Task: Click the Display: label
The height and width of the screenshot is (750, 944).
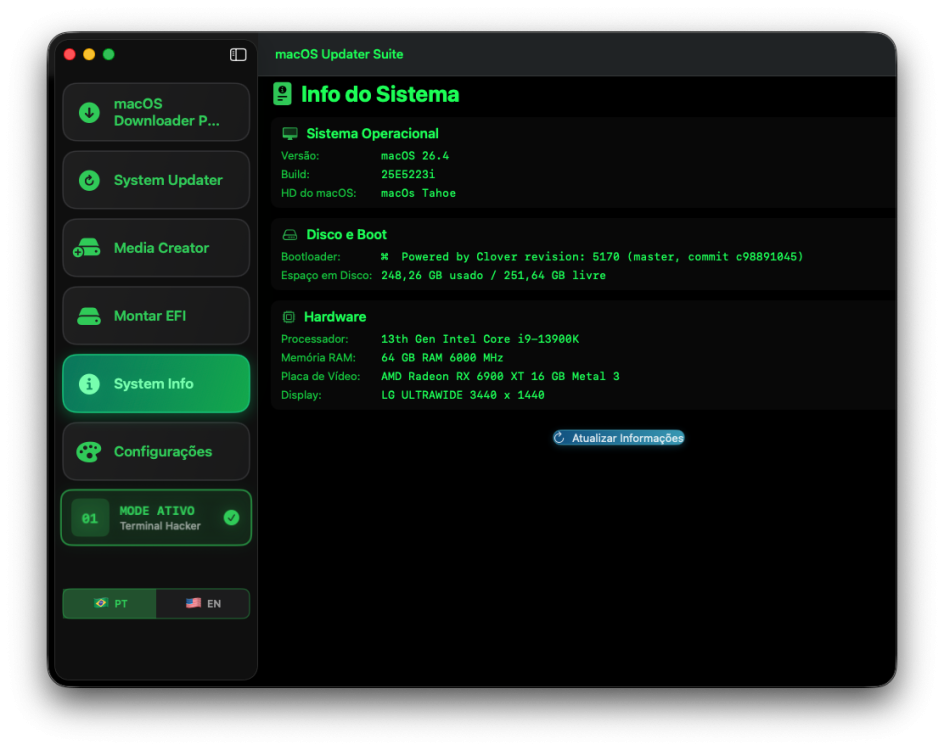Action: 301,395
